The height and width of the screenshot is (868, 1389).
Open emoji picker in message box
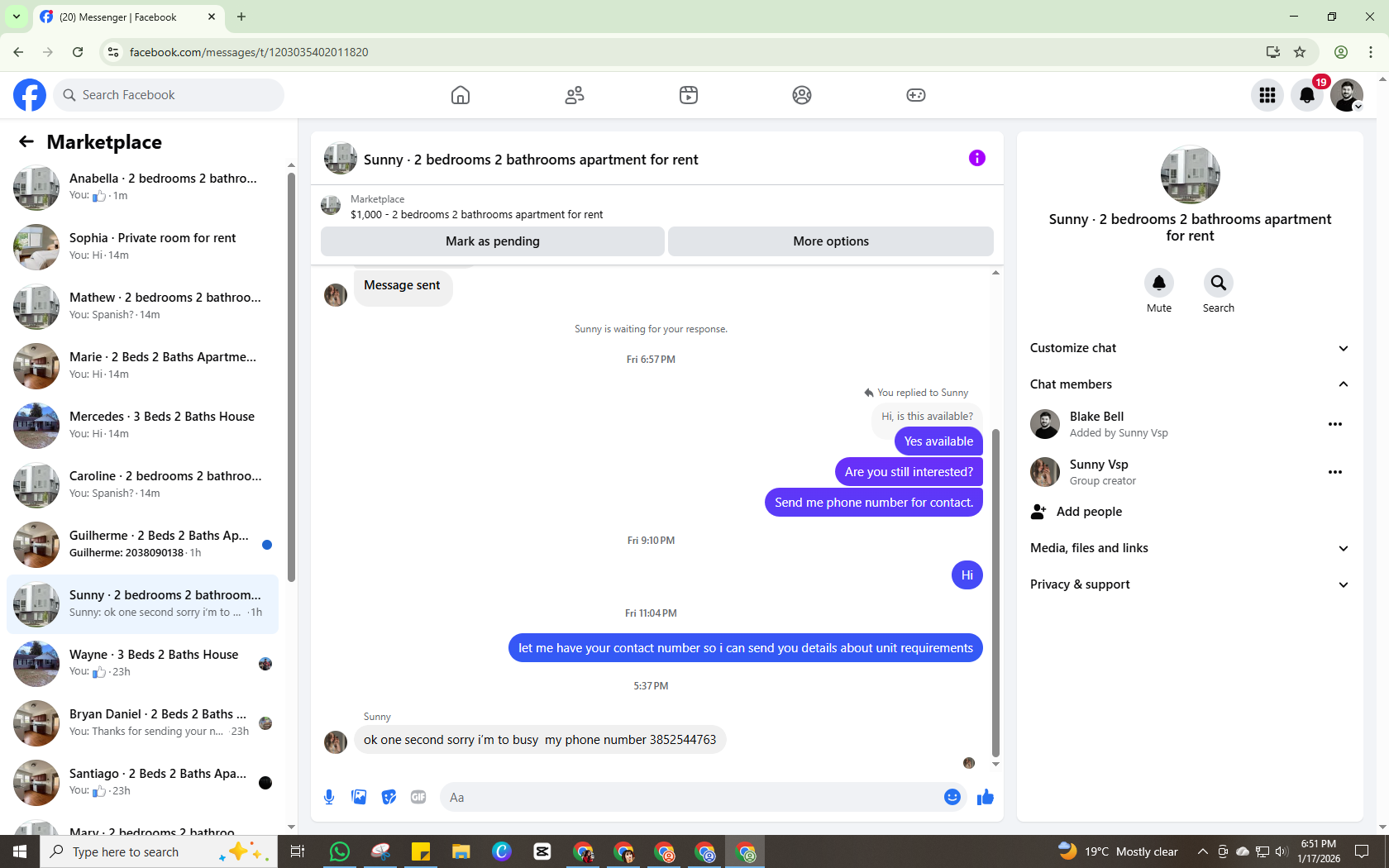pos(952,797)
